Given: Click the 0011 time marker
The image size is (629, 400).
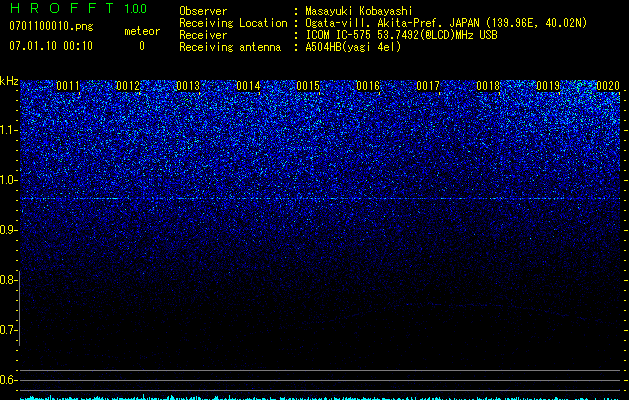Looking at the screenshot, I should [x=68, y=86].
